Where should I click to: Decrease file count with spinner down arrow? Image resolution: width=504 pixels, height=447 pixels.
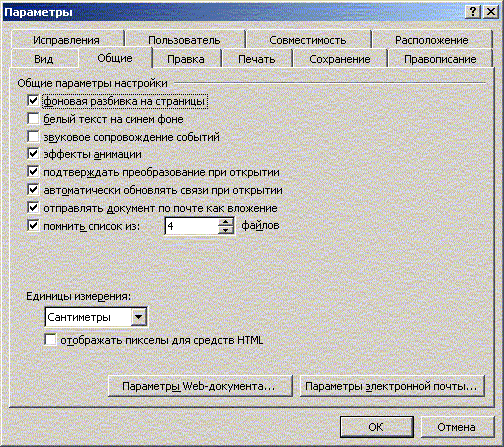click(x=226, y=230)
